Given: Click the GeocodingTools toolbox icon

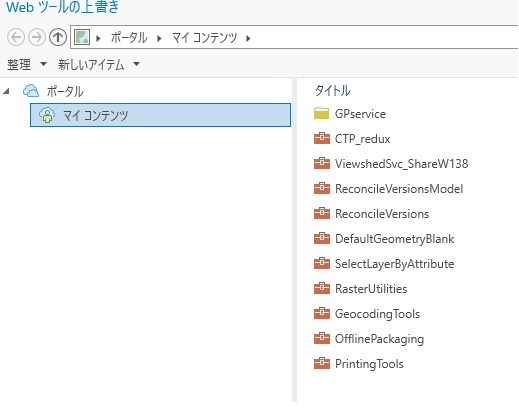Looking at the screenshot, I should click(x=322, y=313).
